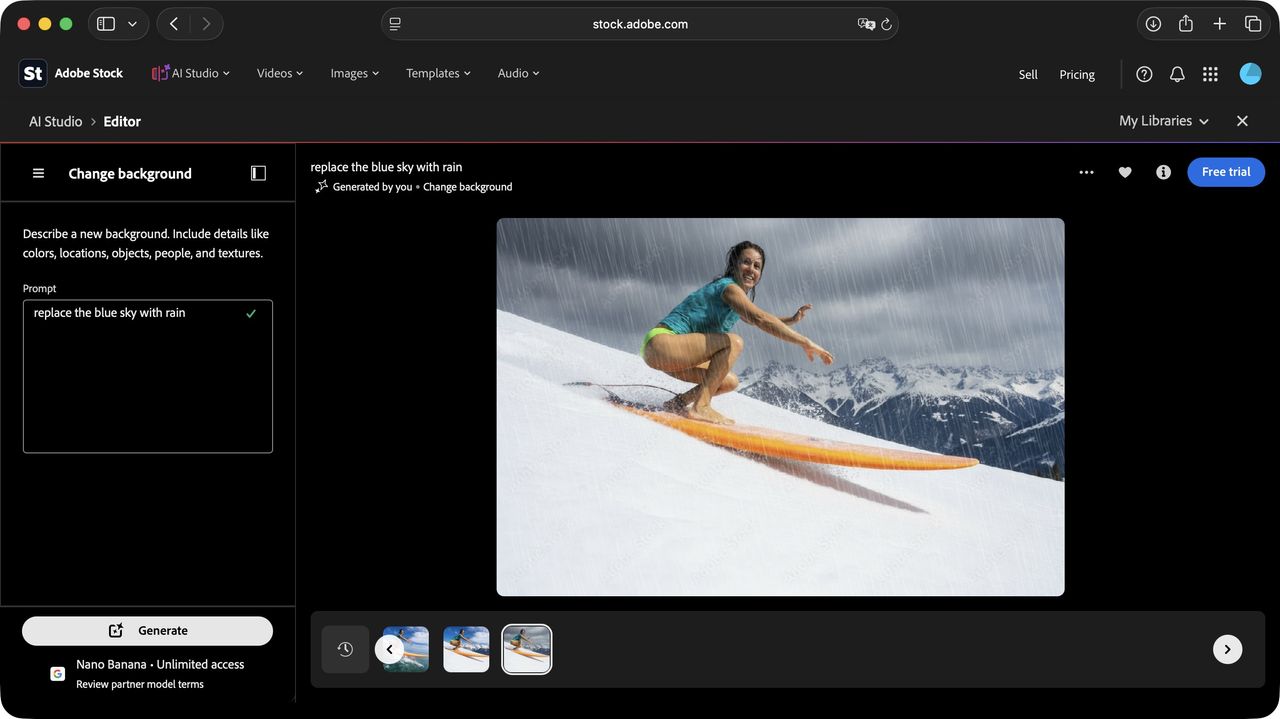Go to next thumbnails with right arrow

click(x=1227, y=649)
